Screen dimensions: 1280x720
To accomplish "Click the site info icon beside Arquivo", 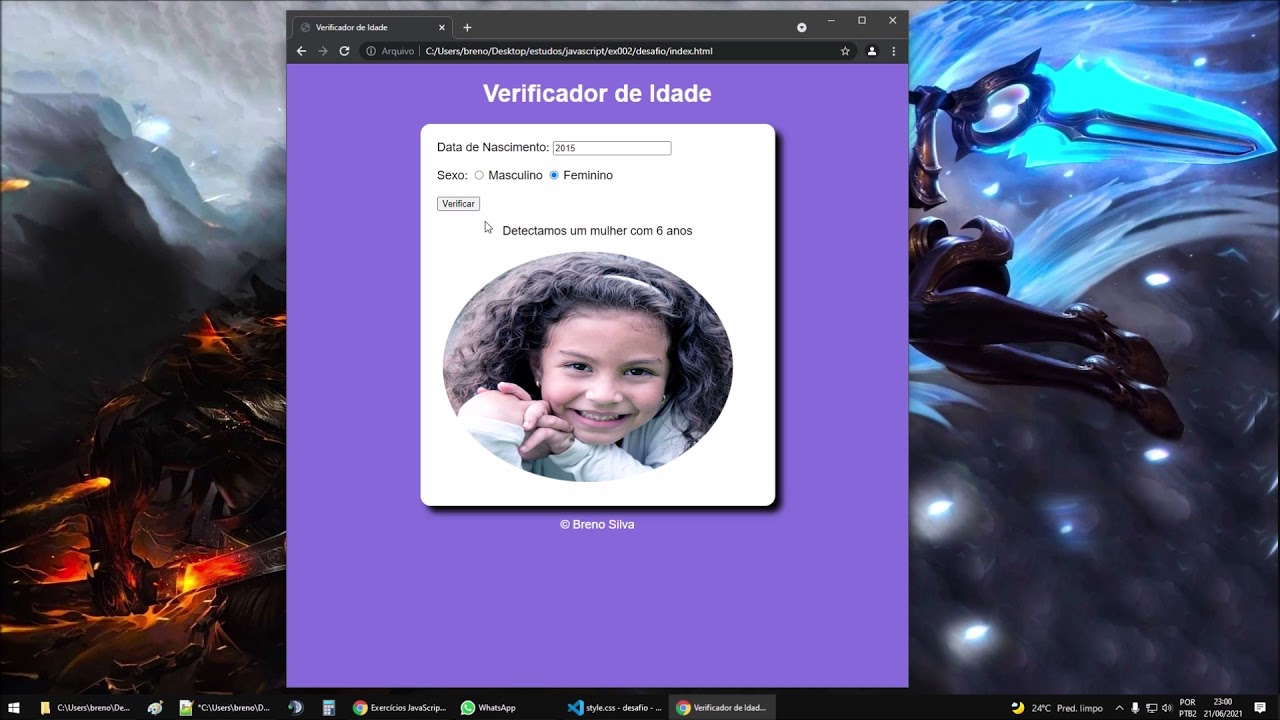I will click(371, 51).
